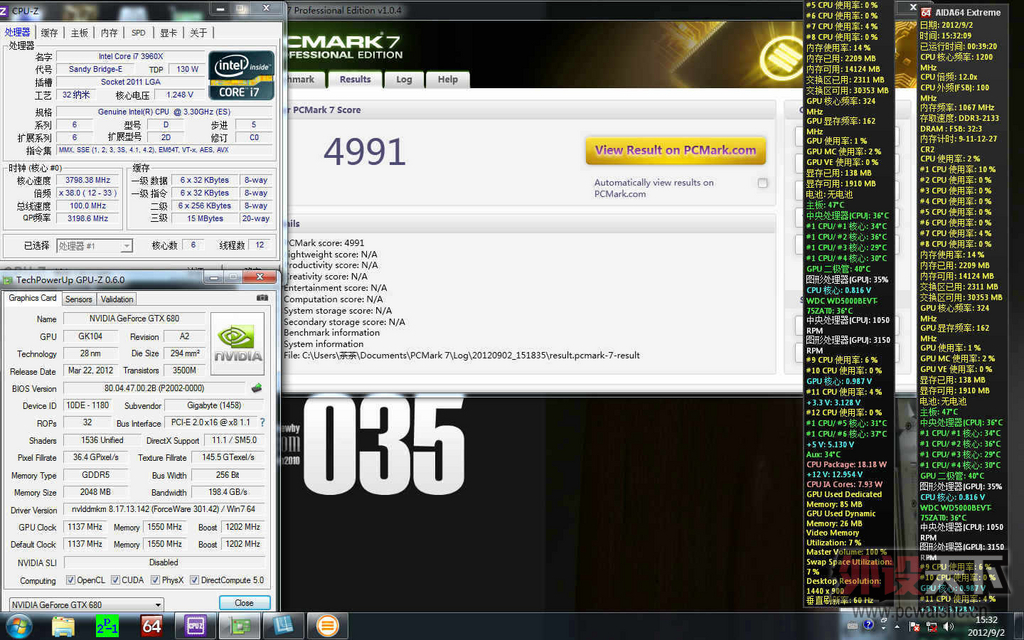
Task: Click the AIDA64 Extreme title icon
Action: 926,12
